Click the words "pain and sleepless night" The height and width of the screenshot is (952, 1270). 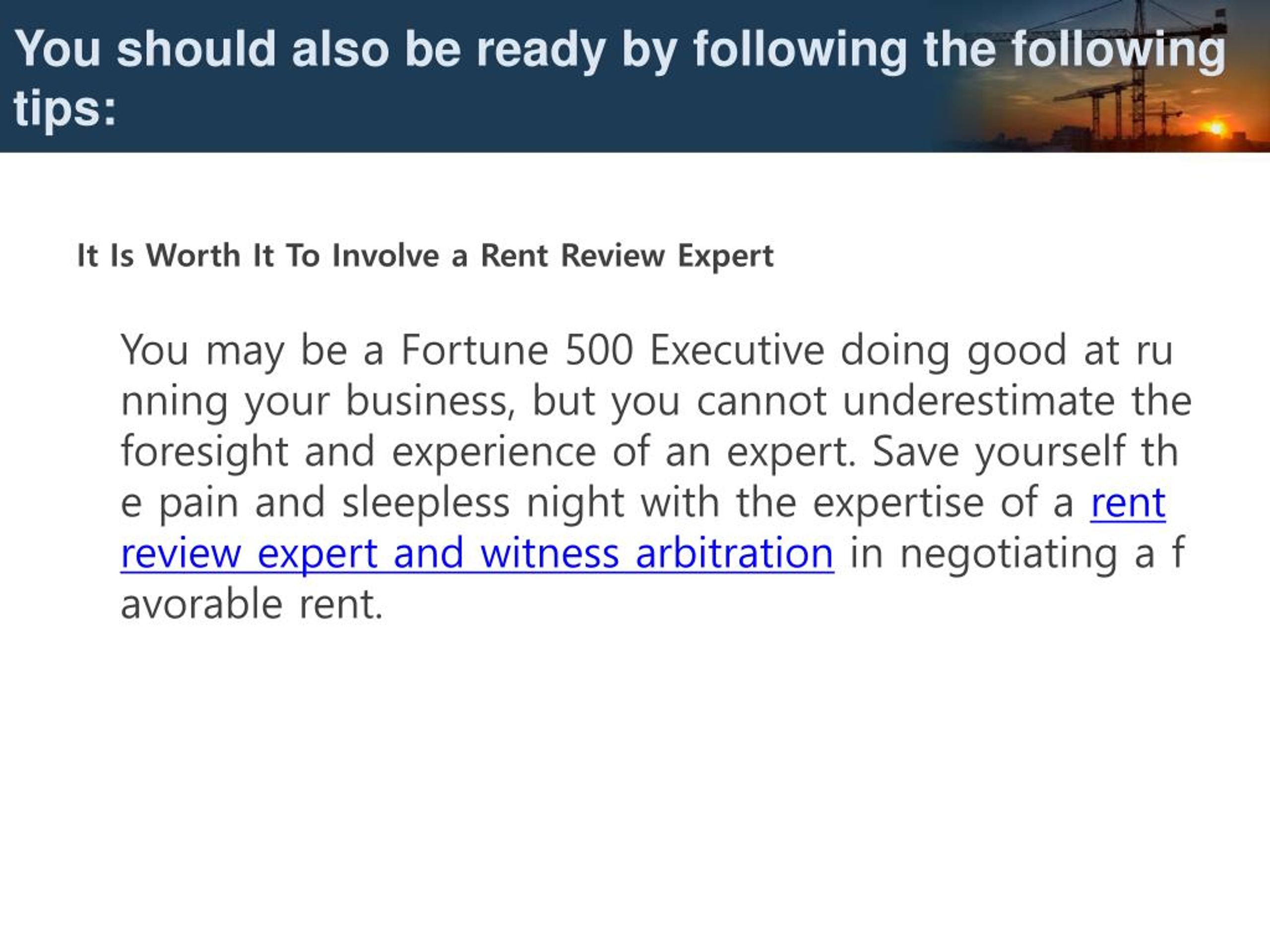coord(391,503)
